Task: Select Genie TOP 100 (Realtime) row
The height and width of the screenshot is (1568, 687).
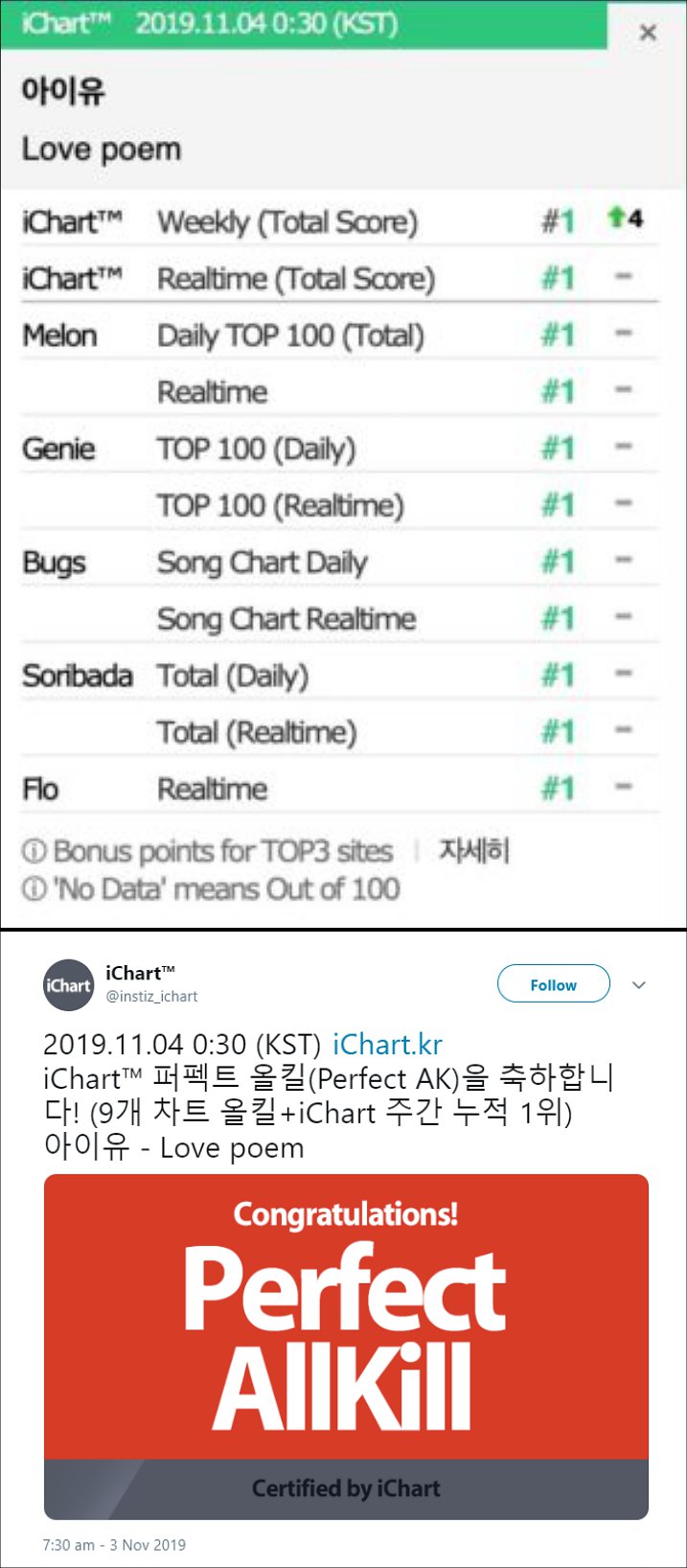Action: coord(340,505)
